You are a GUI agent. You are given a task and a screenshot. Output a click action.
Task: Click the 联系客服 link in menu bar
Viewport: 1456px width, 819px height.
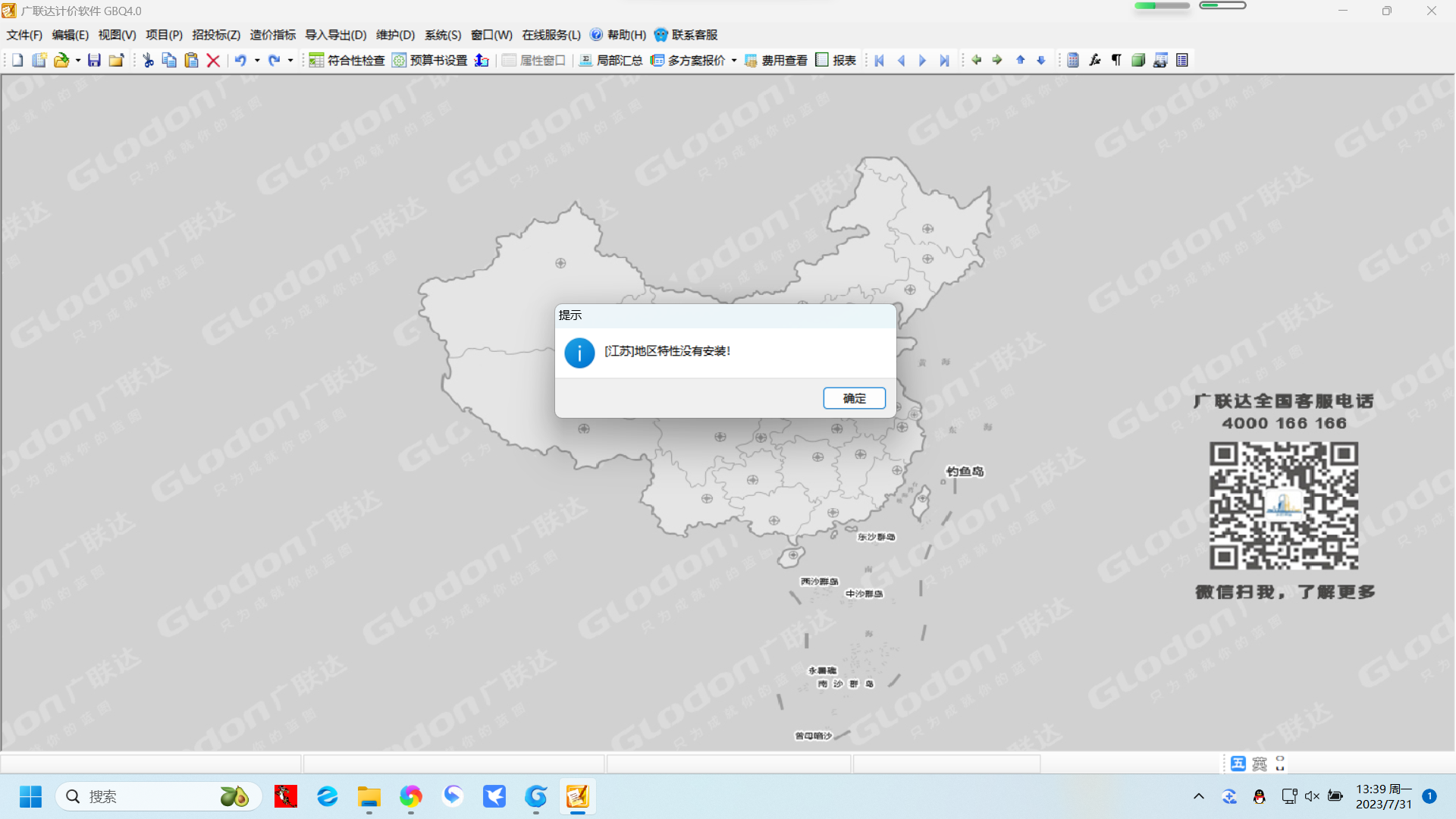(686, 35)
